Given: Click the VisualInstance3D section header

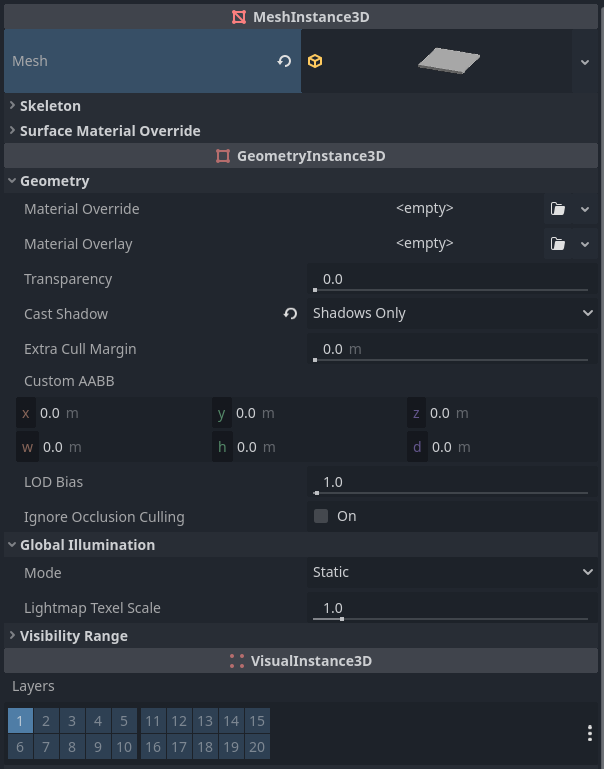Looking at the screenshot, I should coord(301,661).
